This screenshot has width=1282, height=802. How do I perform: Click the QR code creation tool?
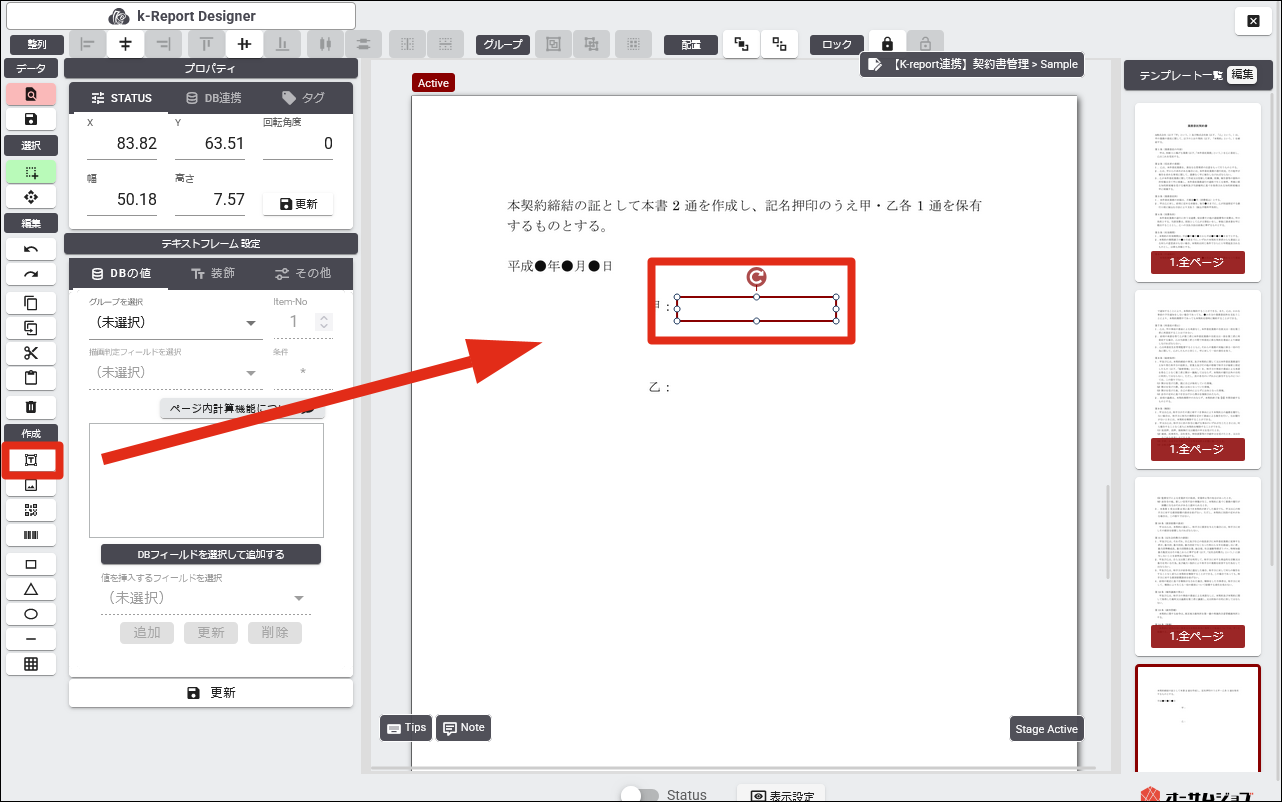[31, 510]
